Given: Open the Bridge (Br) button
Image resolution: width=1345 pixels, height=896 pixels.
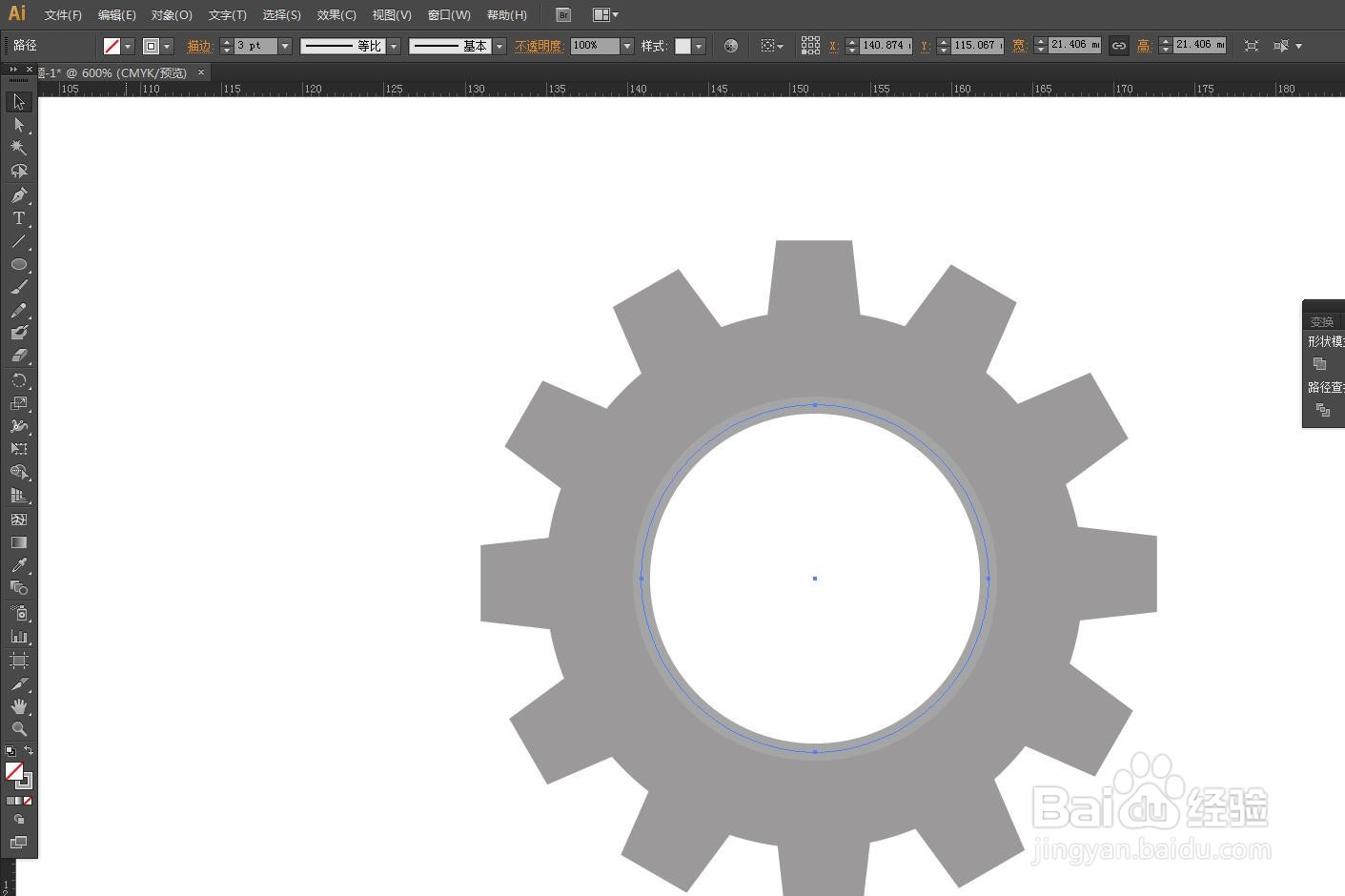Looking at the screenshot, I should (562, 14).
